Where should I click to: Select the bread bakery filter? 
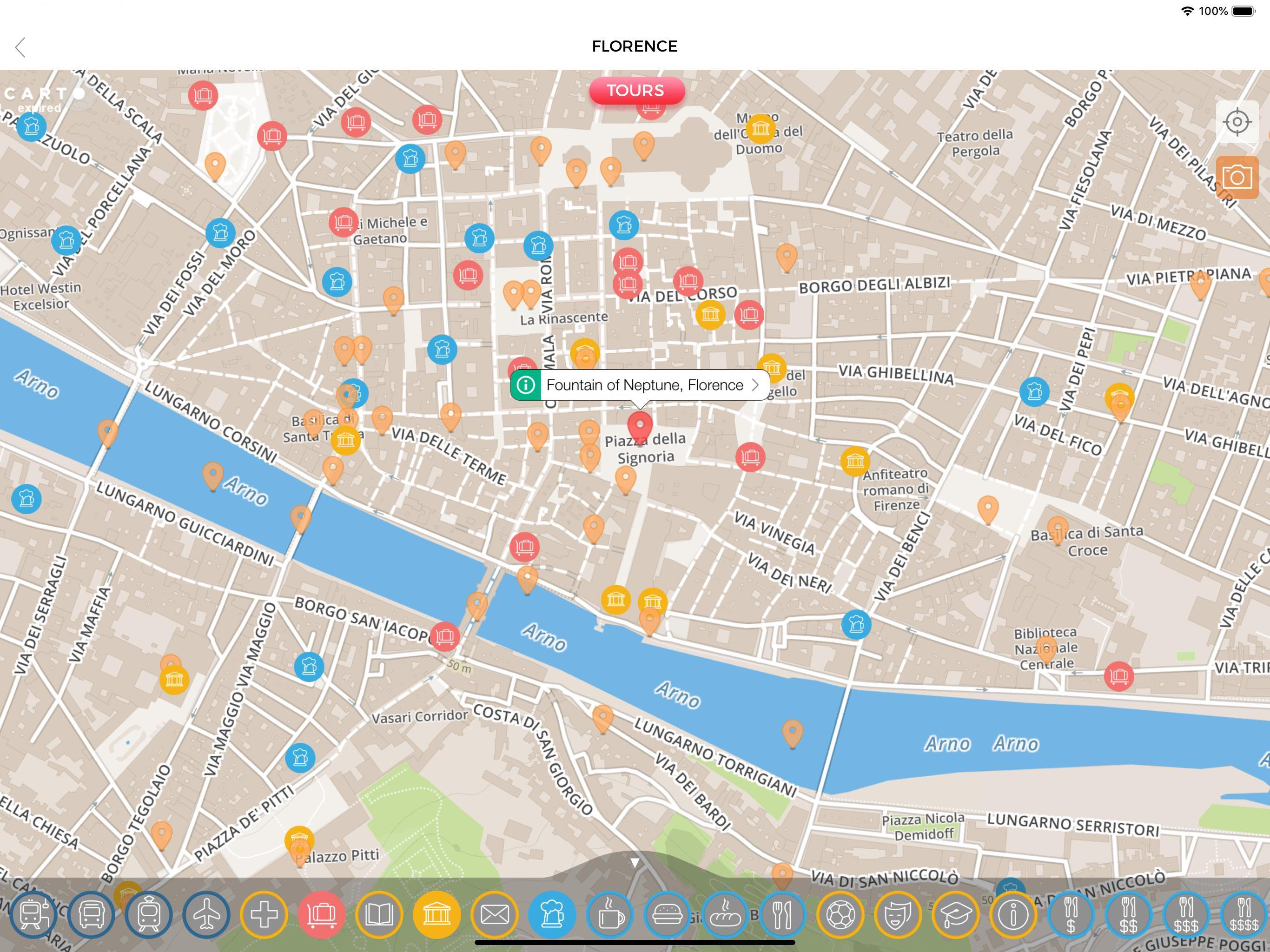click(x=725, y=914)
